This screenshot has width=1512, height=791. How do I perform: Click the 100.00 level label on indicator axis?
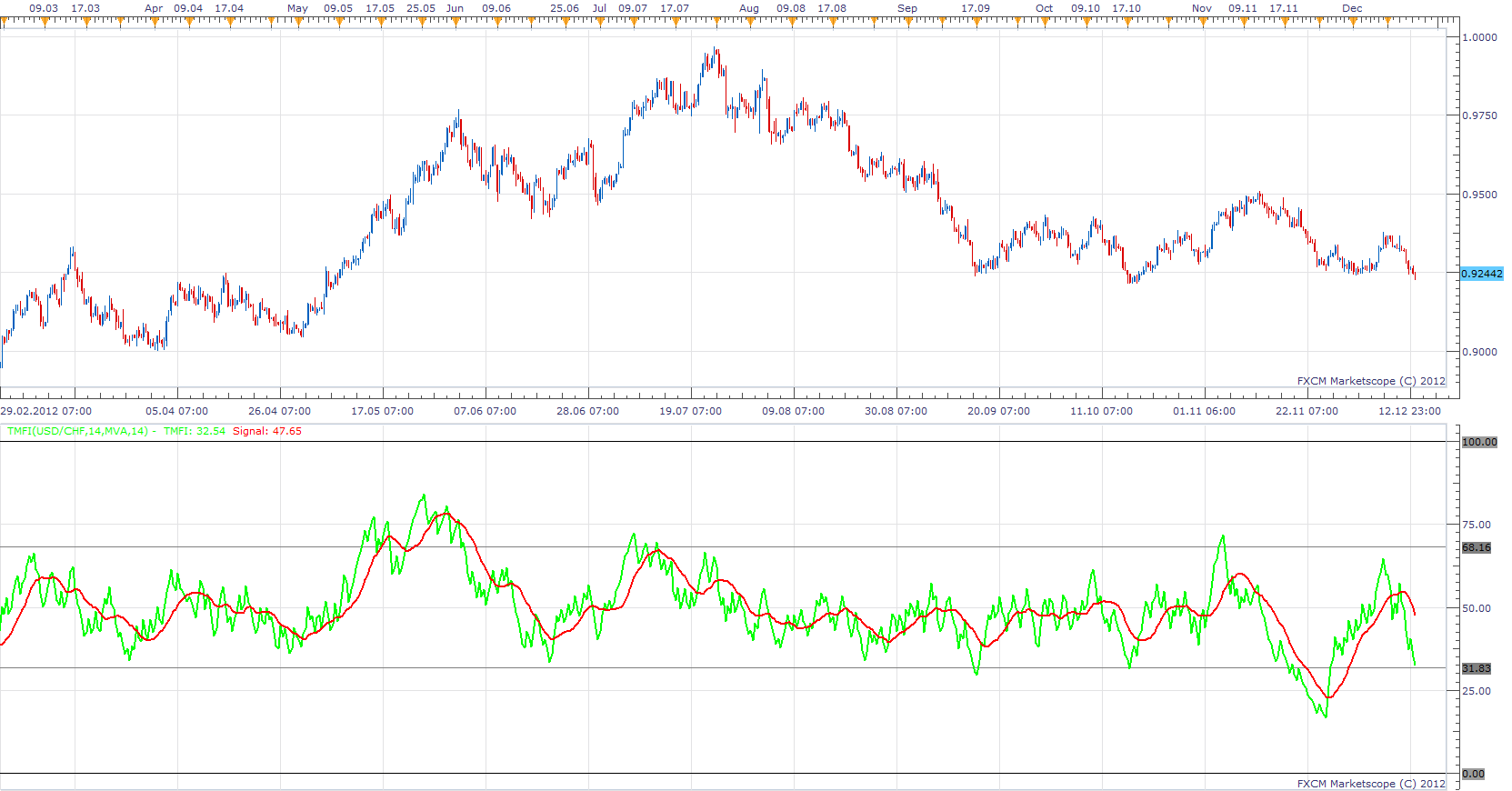[x=1479, y=442]
